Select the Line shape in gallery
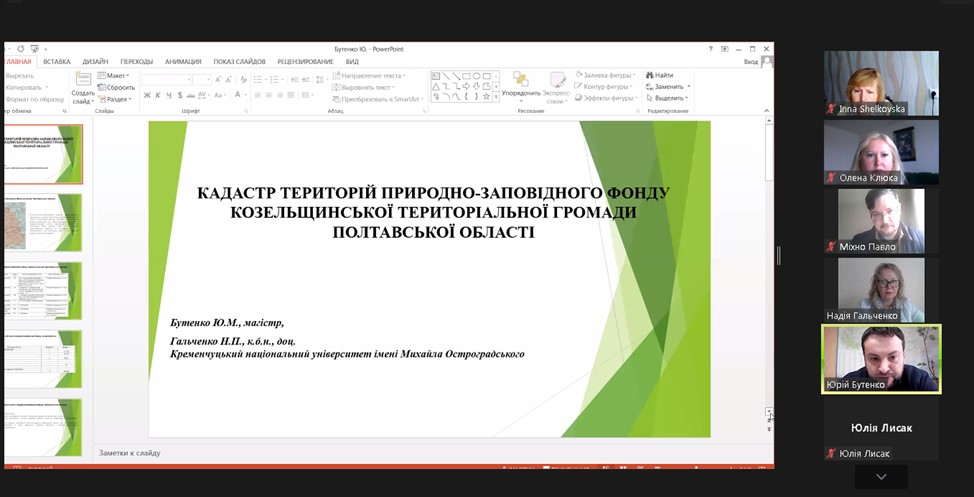974x497 pixels. point(445,76)
